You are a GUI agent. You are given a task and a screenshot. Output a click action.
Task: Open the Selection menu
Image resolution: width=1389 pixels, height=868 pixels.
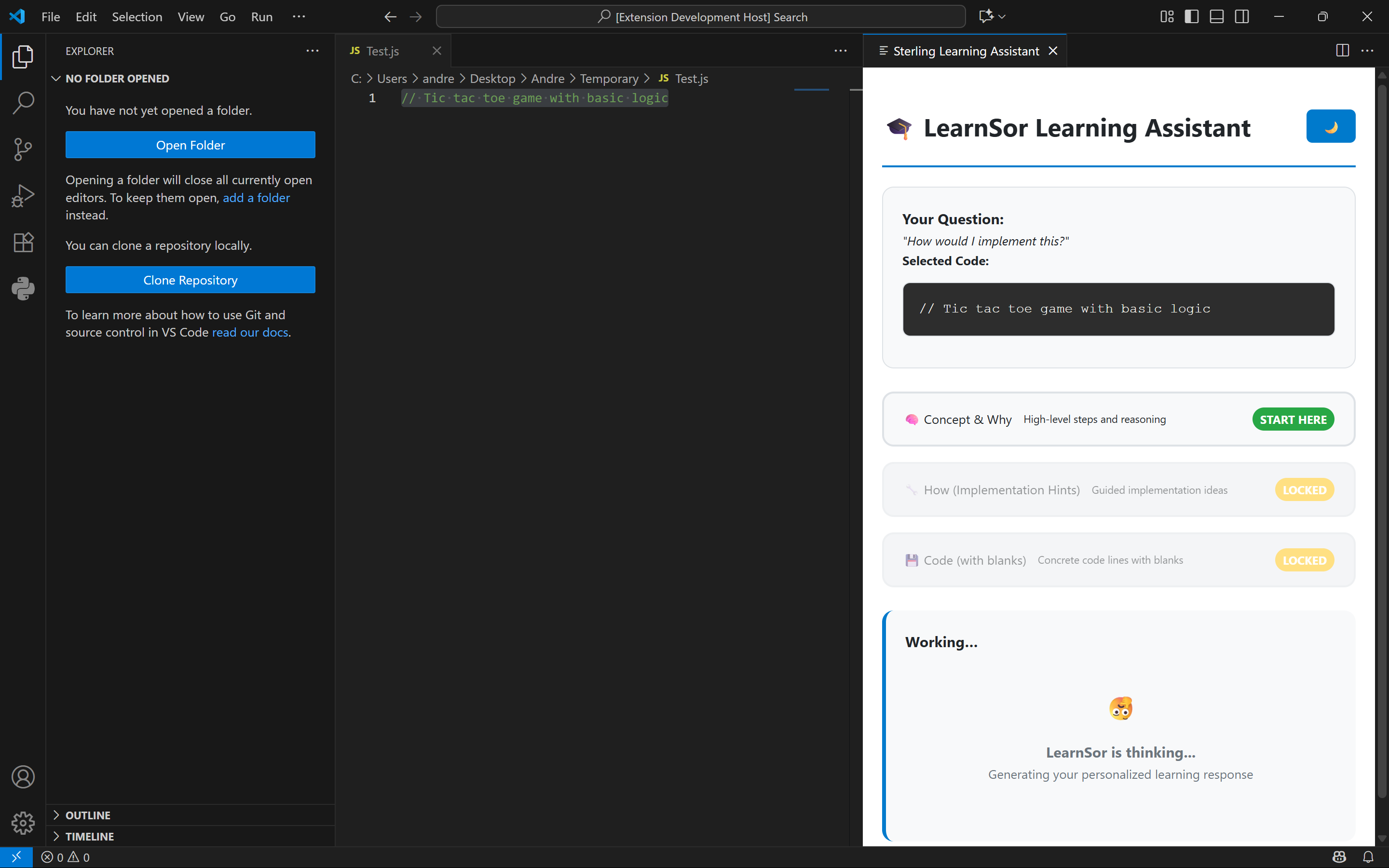[x=136, y=17]
